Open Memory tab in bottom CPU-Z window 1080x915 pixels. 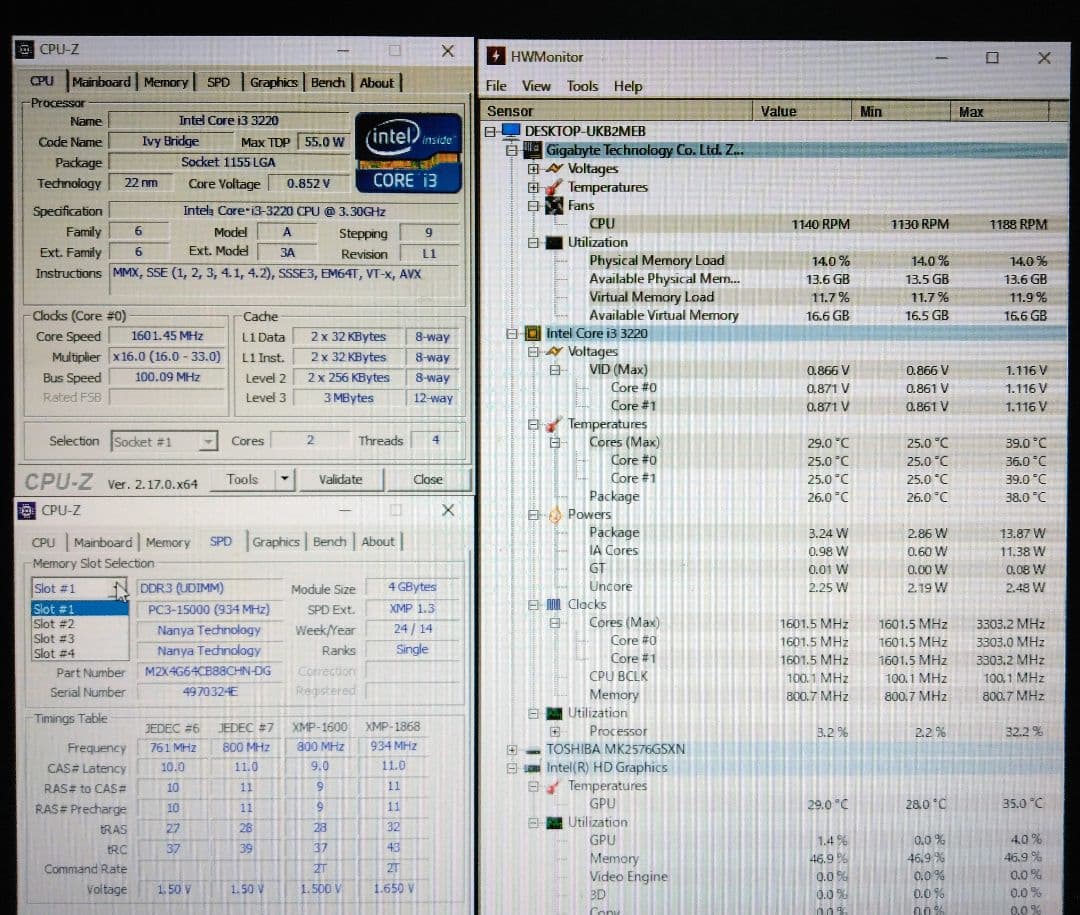point(167,542)
